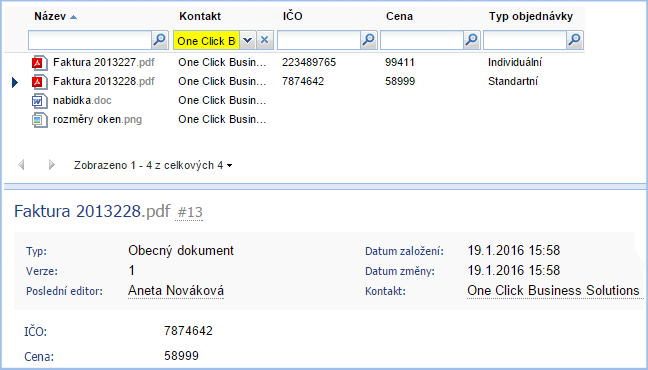Image resolution: width=648 pixels, height=370 pixels.
Task: Focus the Typ objednávky filter input field
Action: tap(525, 40)
